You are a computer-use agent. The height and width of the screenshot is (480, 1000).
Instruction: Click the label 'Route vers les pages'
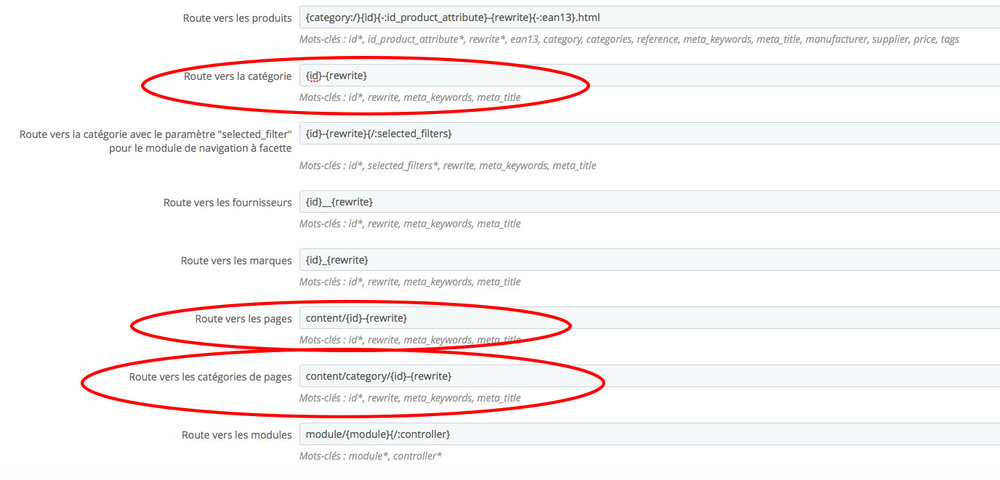click(244, 319)
